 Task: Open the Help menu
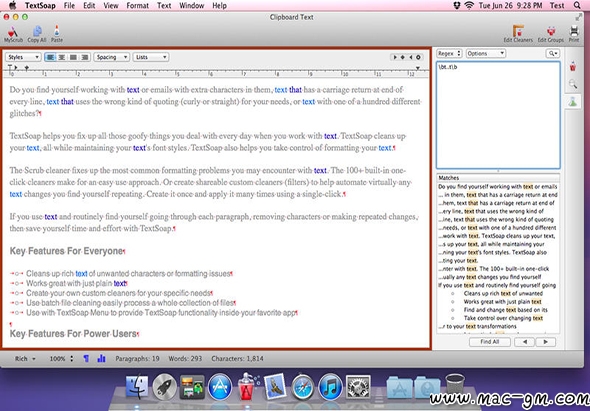point(219,5)
